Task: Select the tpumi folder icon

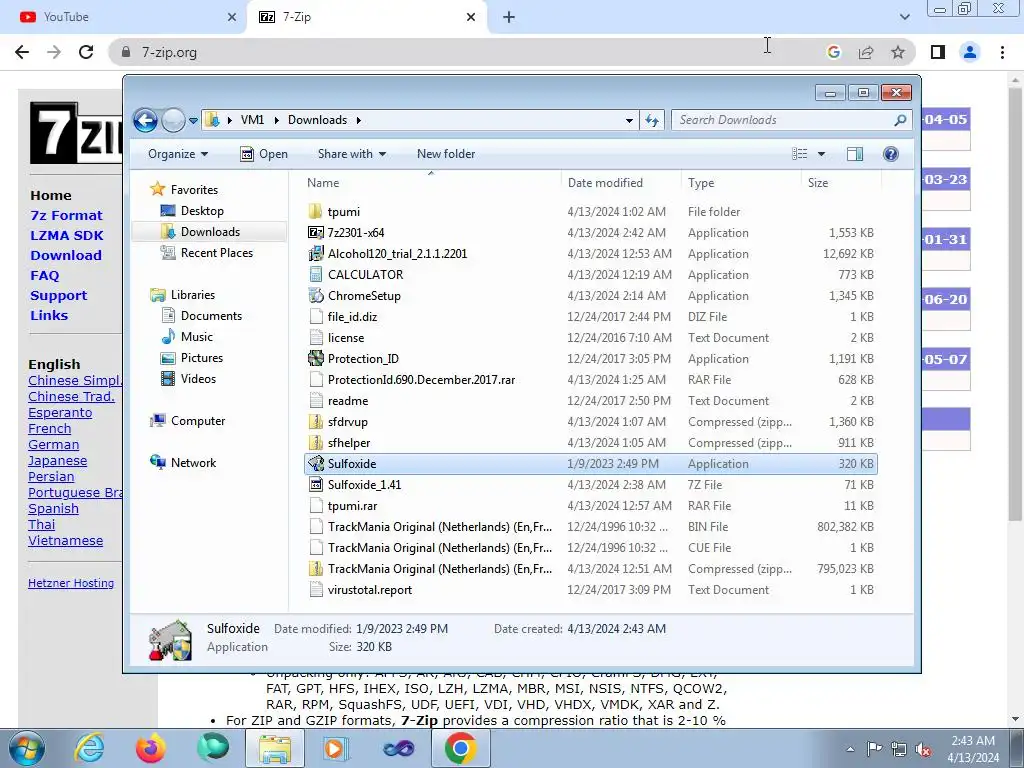Action: point(315,212)
